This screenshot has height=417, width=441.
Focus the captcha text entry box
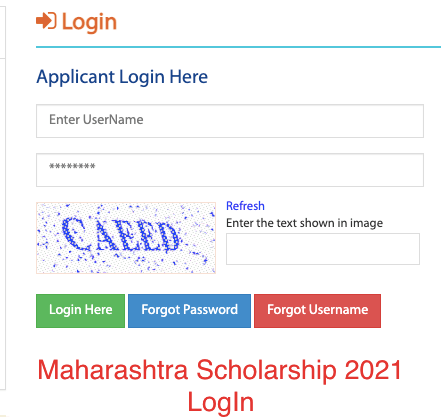pyautogui.click(x=323, y=249)
